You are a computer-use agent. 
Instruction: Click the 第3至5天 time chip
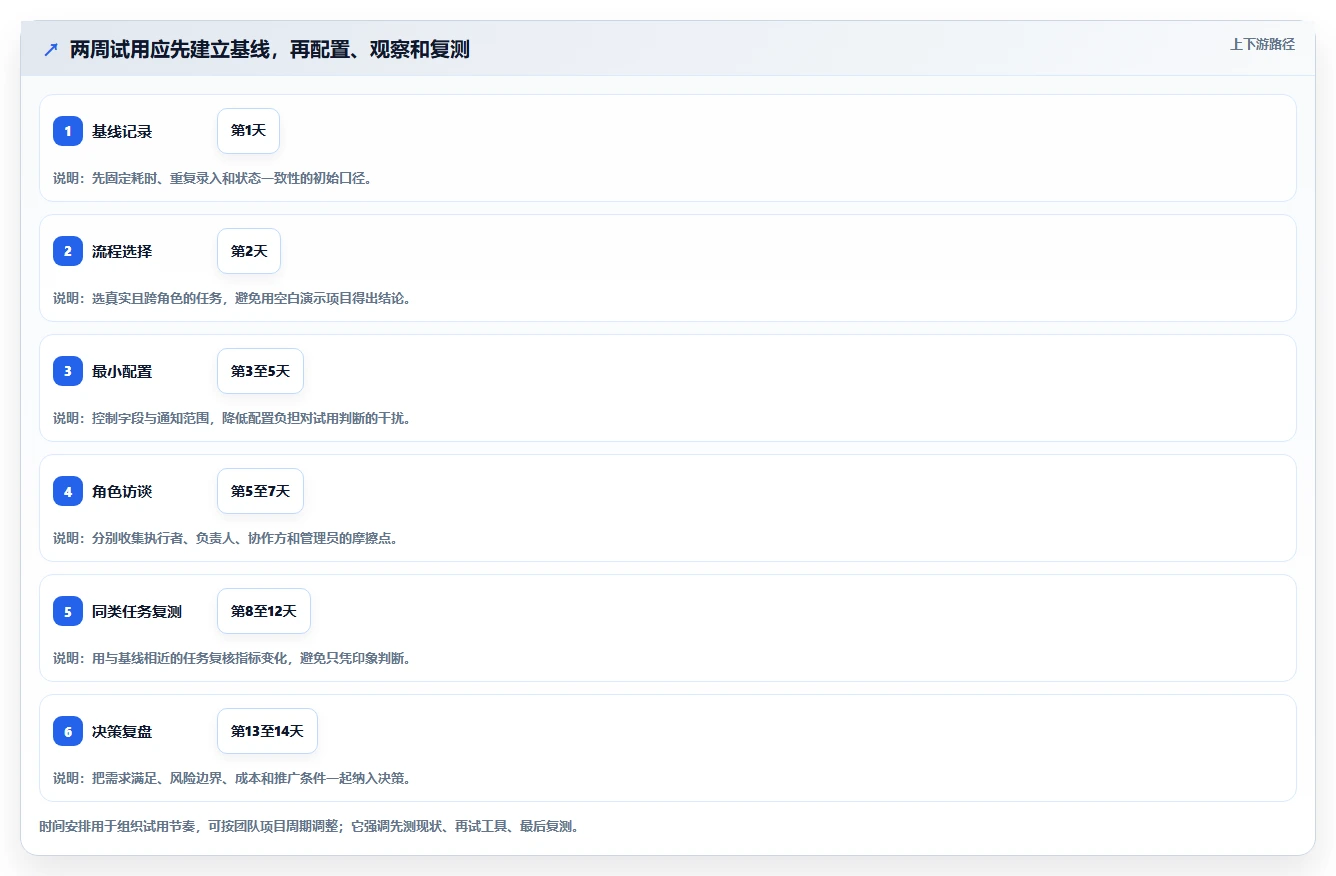pos(260,371)
